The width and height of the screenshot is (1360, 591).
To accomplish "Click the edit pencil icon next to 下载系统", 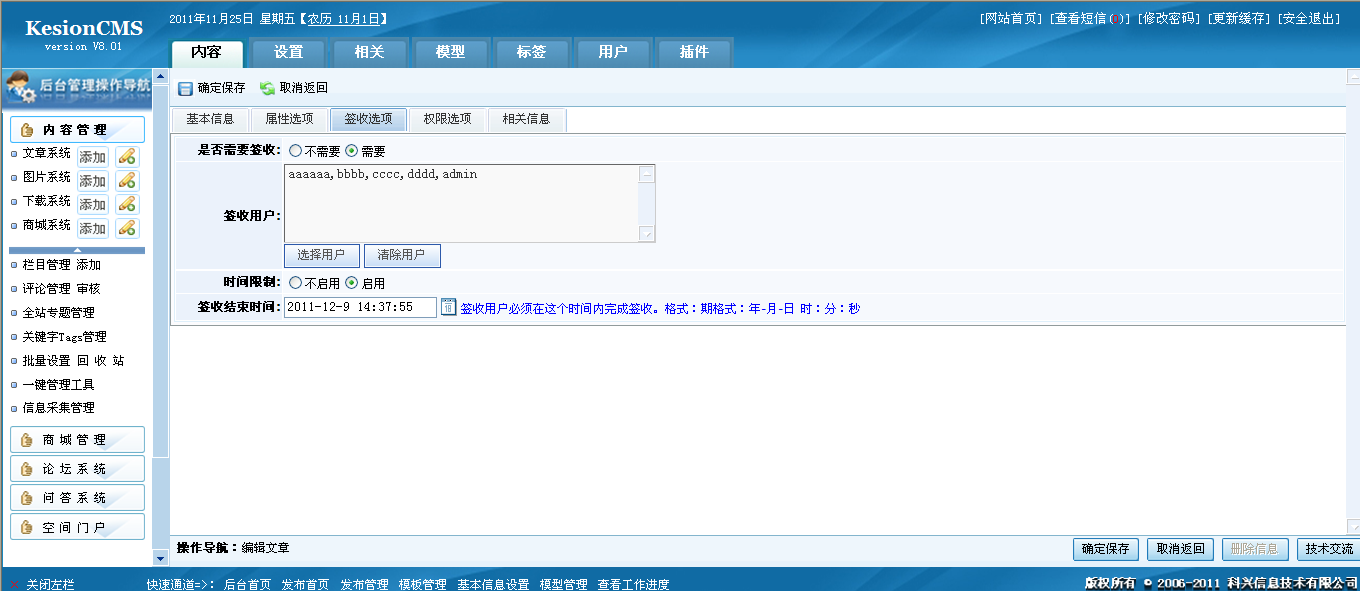I will tap(127, 204).
